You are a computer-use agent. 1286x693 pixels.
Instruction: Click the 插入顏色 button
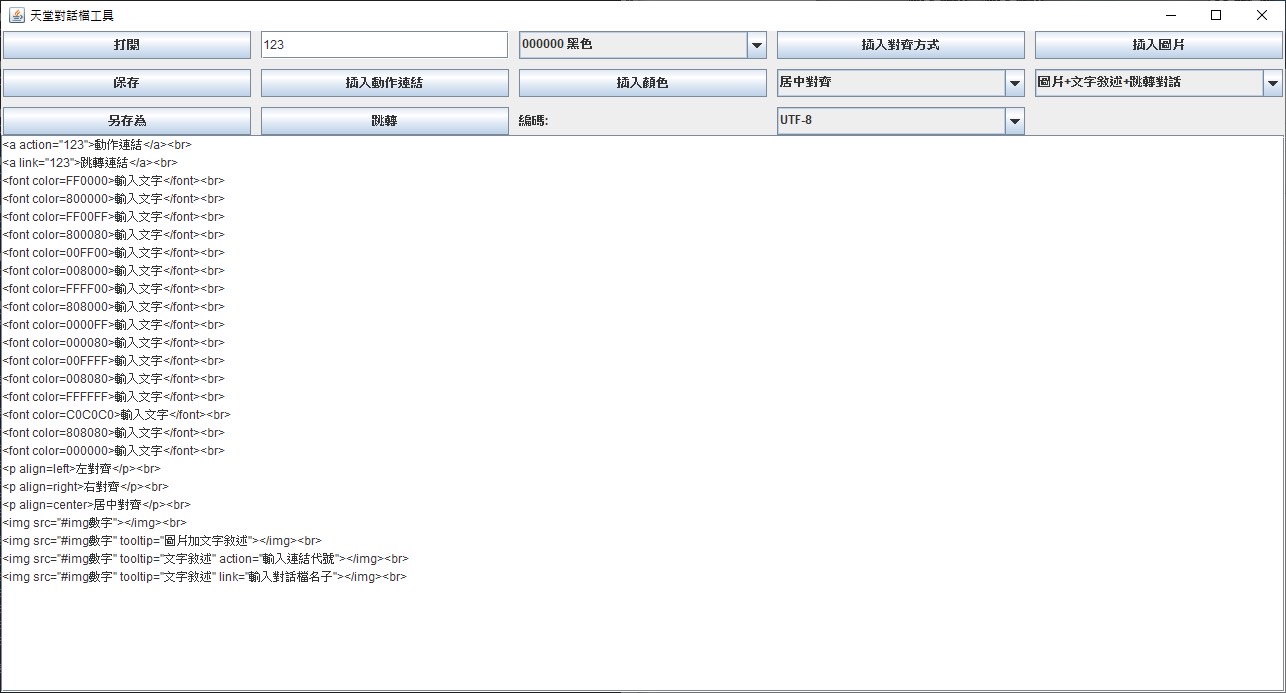coord(643,83)
